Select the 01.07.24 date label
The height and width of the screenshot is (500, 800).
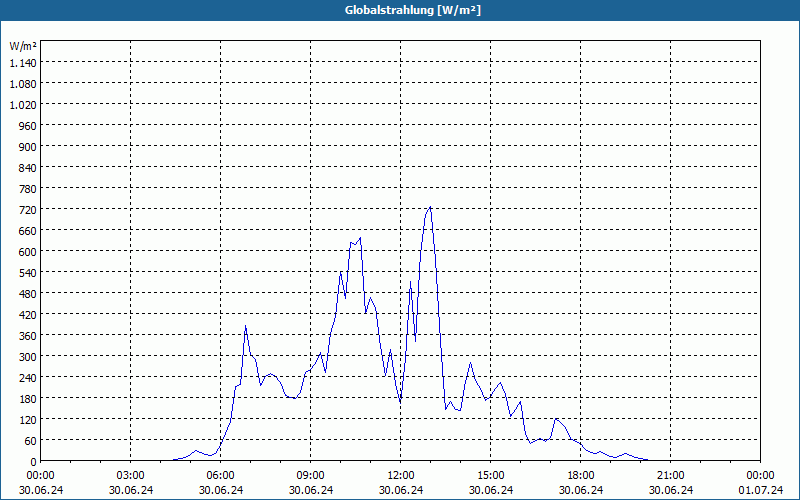(x=760, y=490)
